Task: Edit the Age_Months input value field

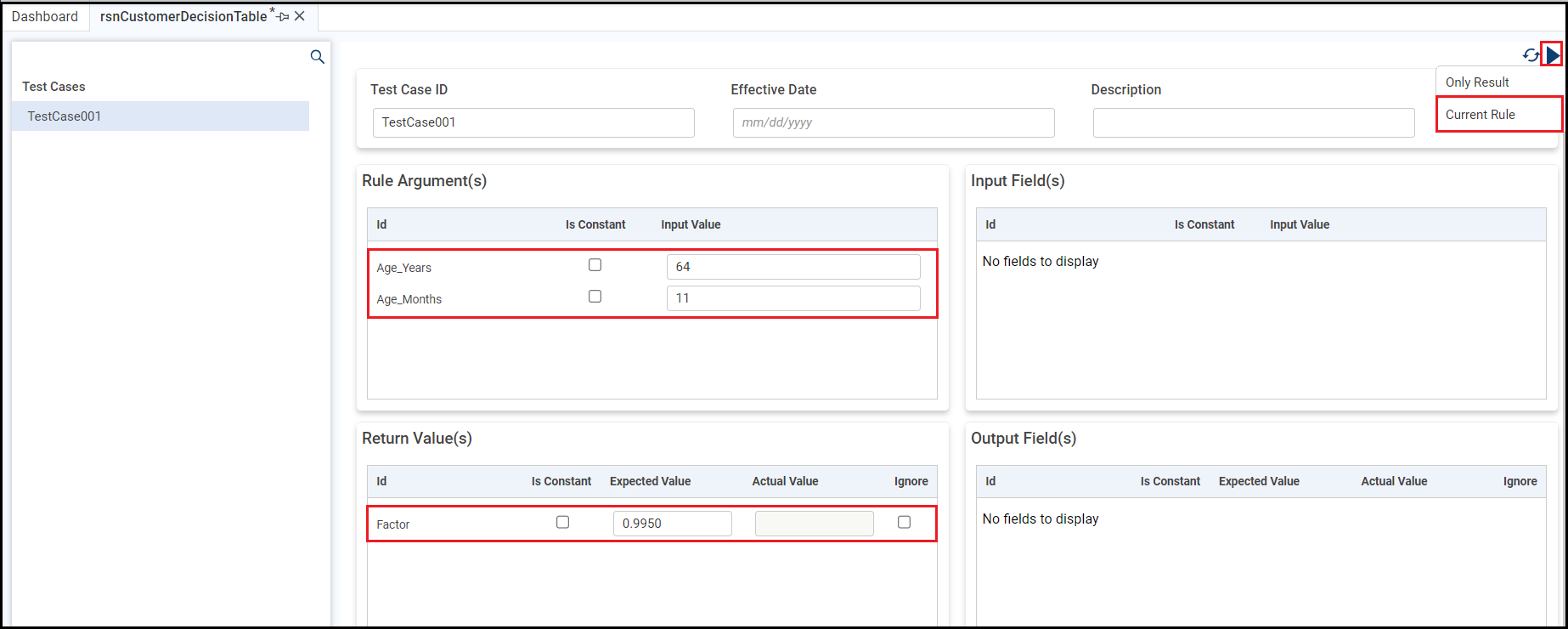Action: tap(793, 298)
